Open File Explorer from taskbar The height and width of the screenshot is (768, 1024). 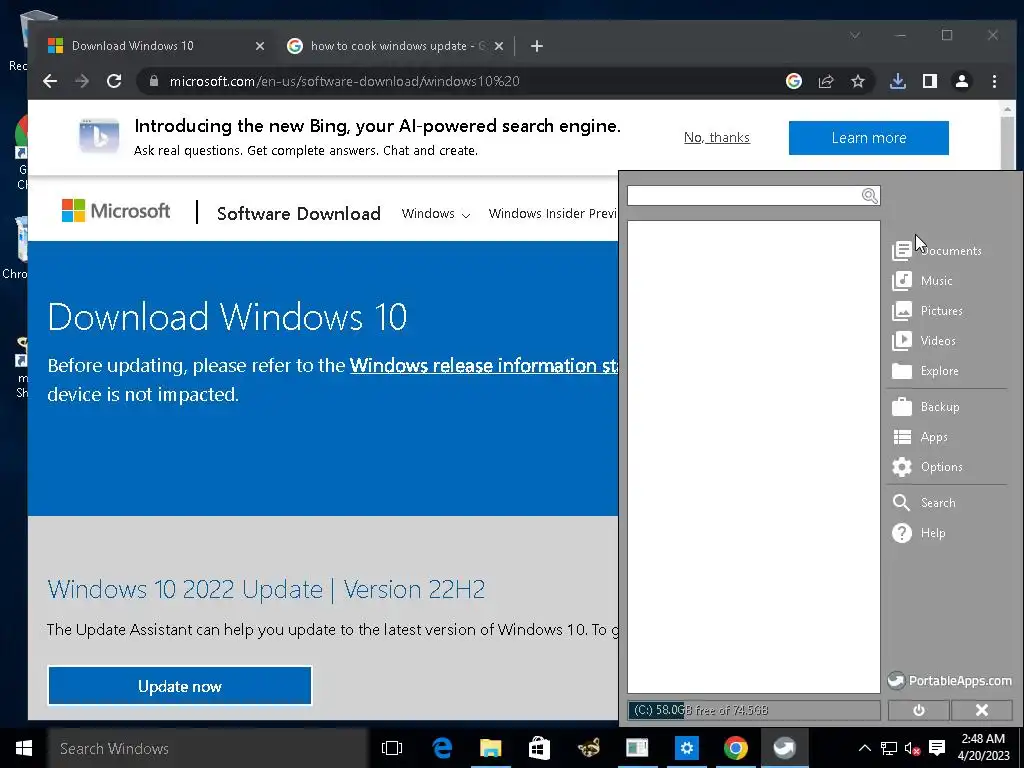(x=490, y=748)
